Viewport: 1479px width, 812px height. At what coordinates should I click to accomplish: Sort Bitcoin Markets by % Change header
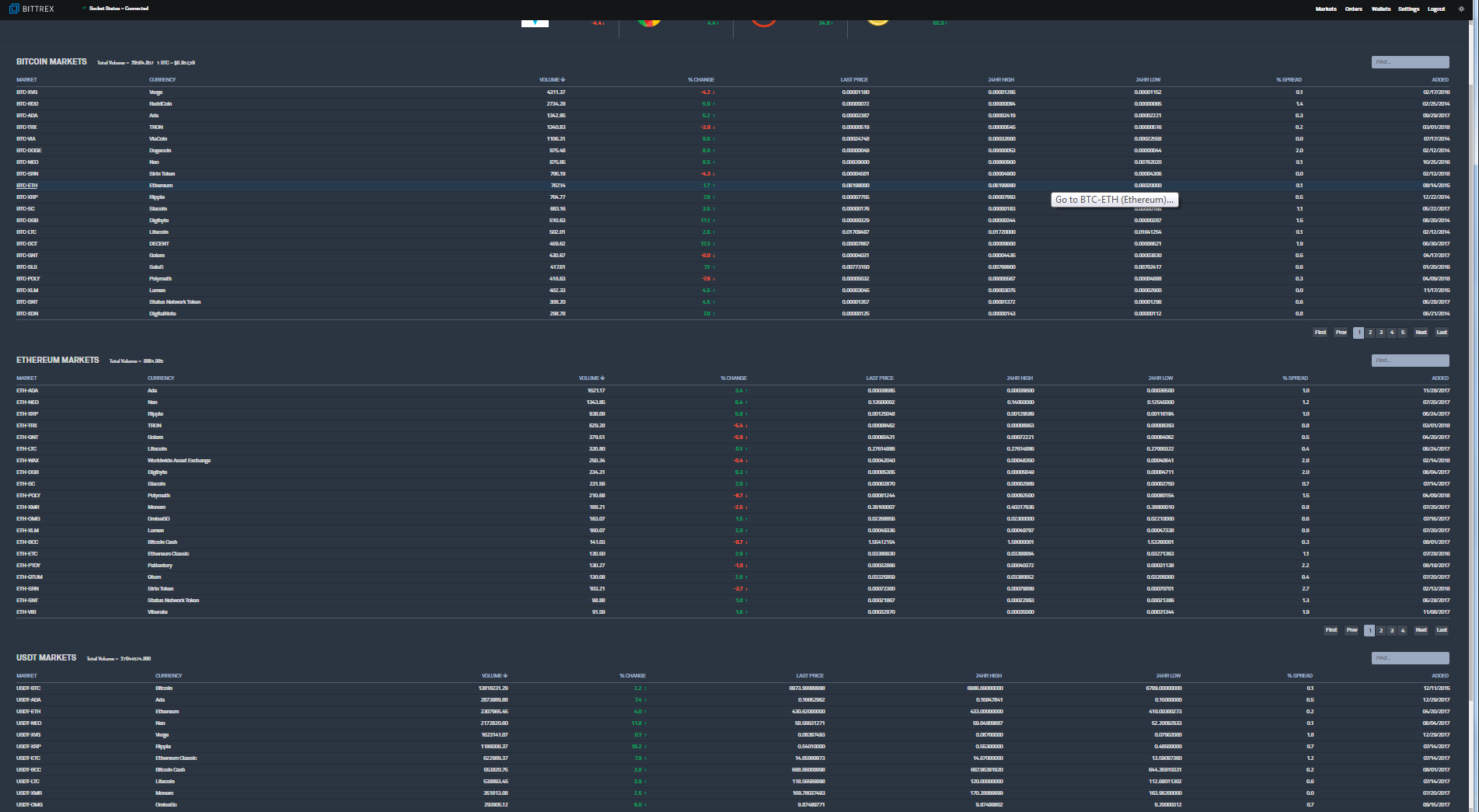[x=701, y=80]
